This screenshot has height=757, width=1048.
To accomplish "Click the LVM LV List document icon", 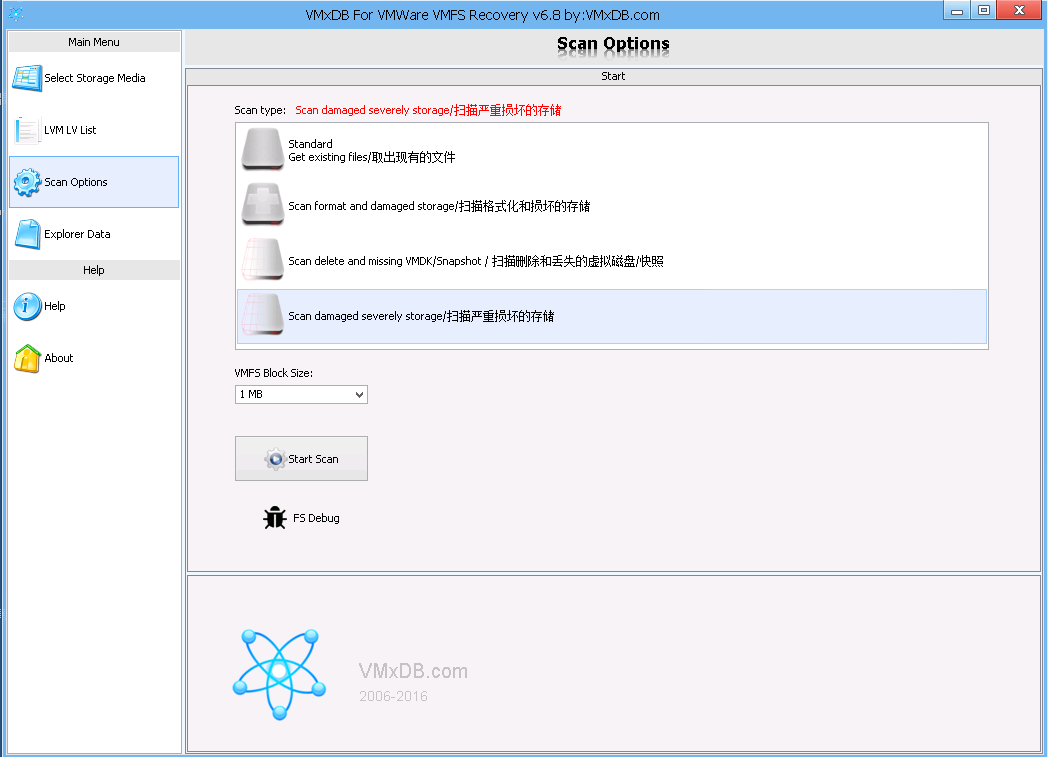I will [27, 130].
